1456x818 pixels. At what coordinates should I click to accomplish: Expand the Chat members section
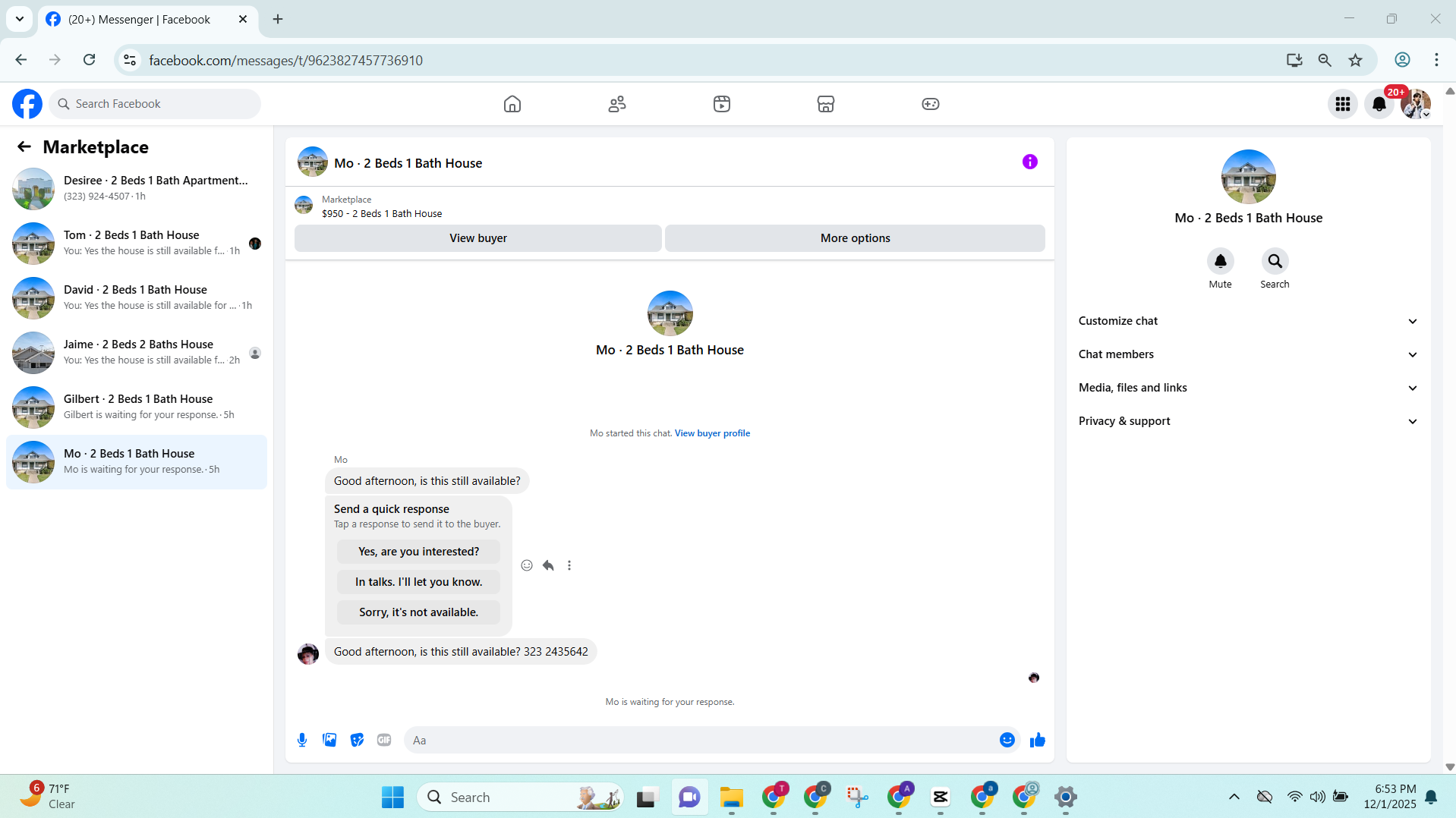1249,354
